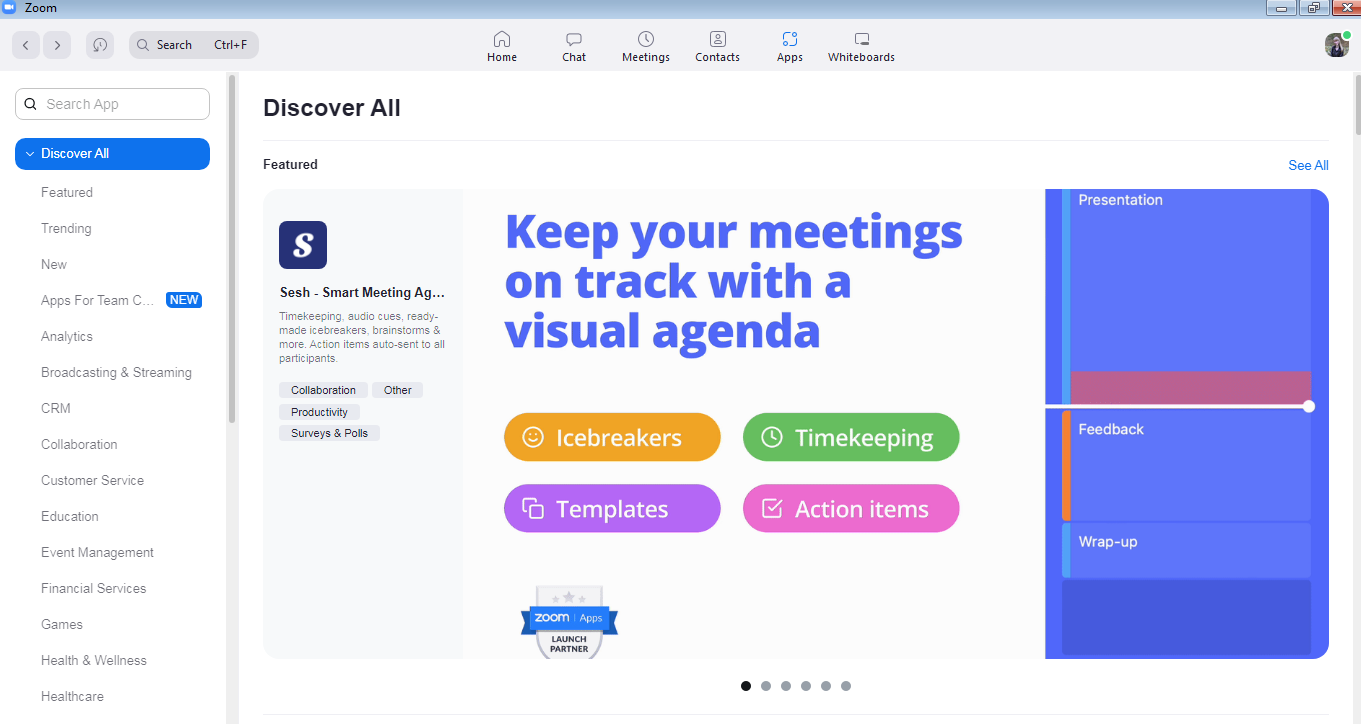Open the Apps tab
Viewport: 1361px width, 725px height.
790,46
